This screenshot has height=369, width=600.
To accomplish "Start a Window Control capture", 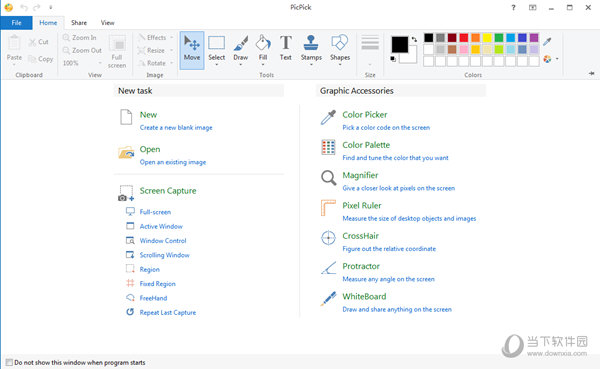I will (x=156, y=240).
